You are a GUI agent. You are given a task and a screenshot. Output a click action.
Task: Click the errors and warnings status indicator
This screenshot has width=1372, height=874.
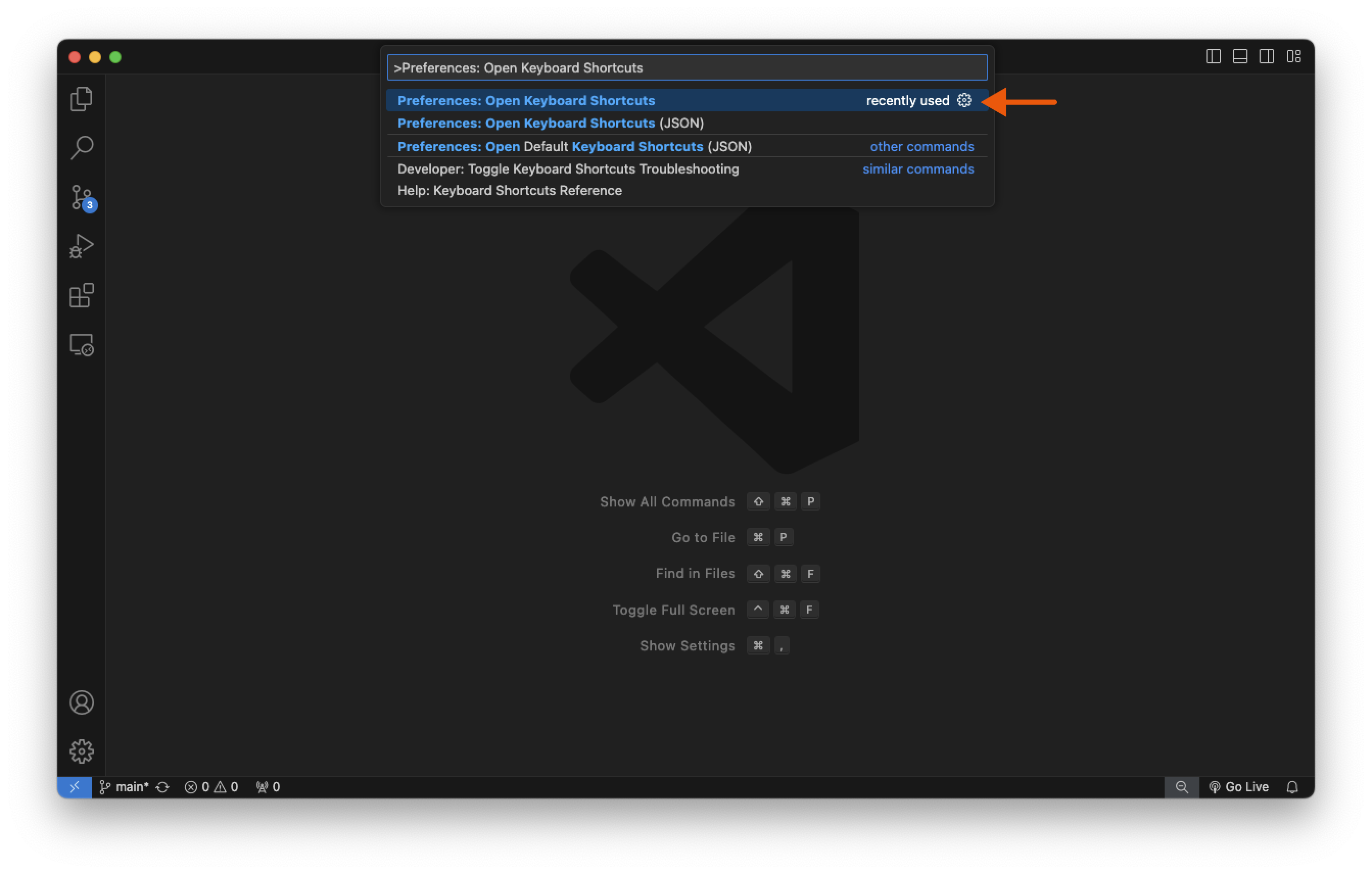pos(211,787)
